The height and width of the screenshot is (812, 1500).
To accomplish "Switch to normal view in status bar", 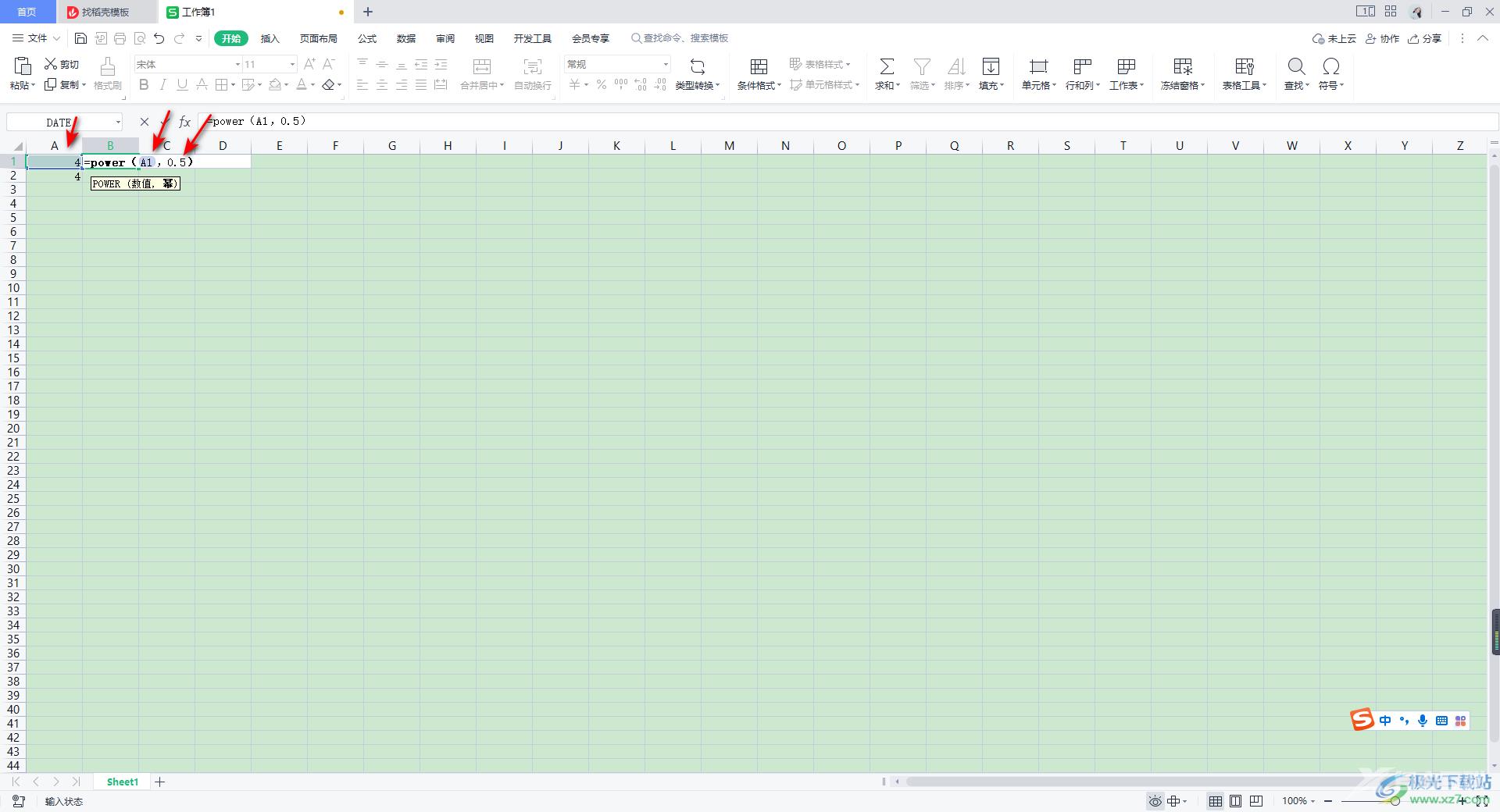I will [1216, 801].
